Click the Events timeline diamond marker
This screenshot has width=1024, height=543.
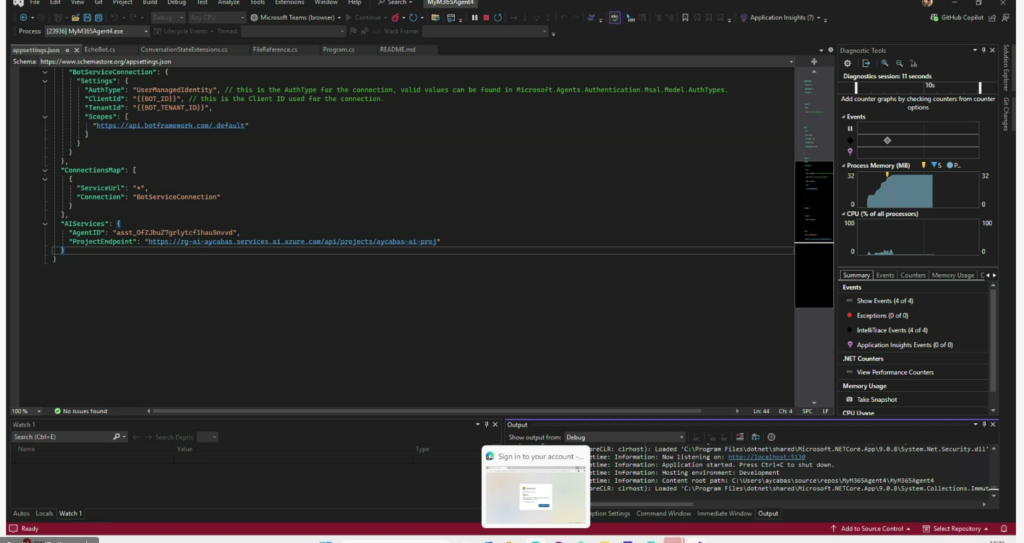(887, 140)
